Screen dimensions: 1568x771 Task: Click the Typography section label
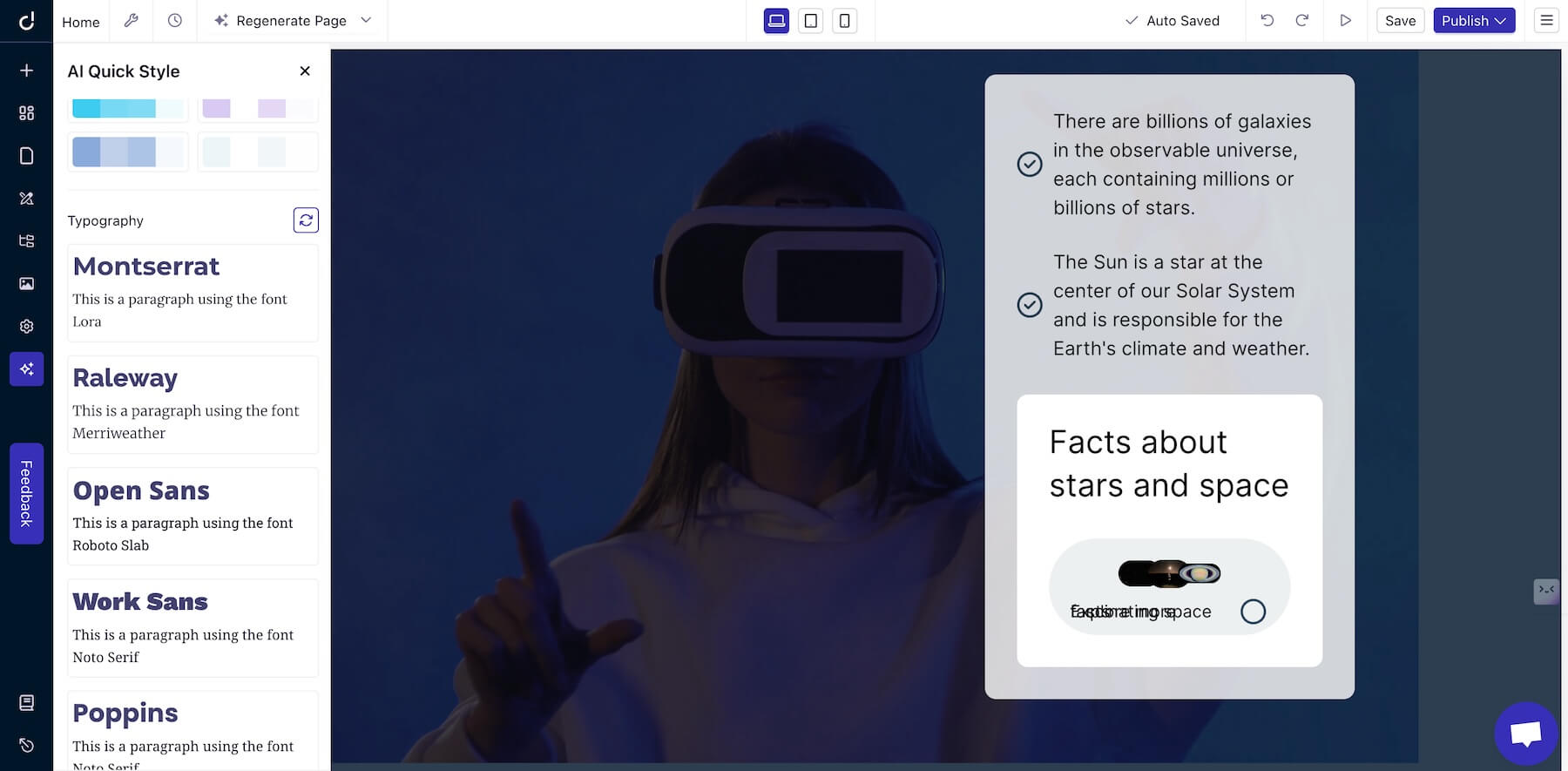click(105, 220)
